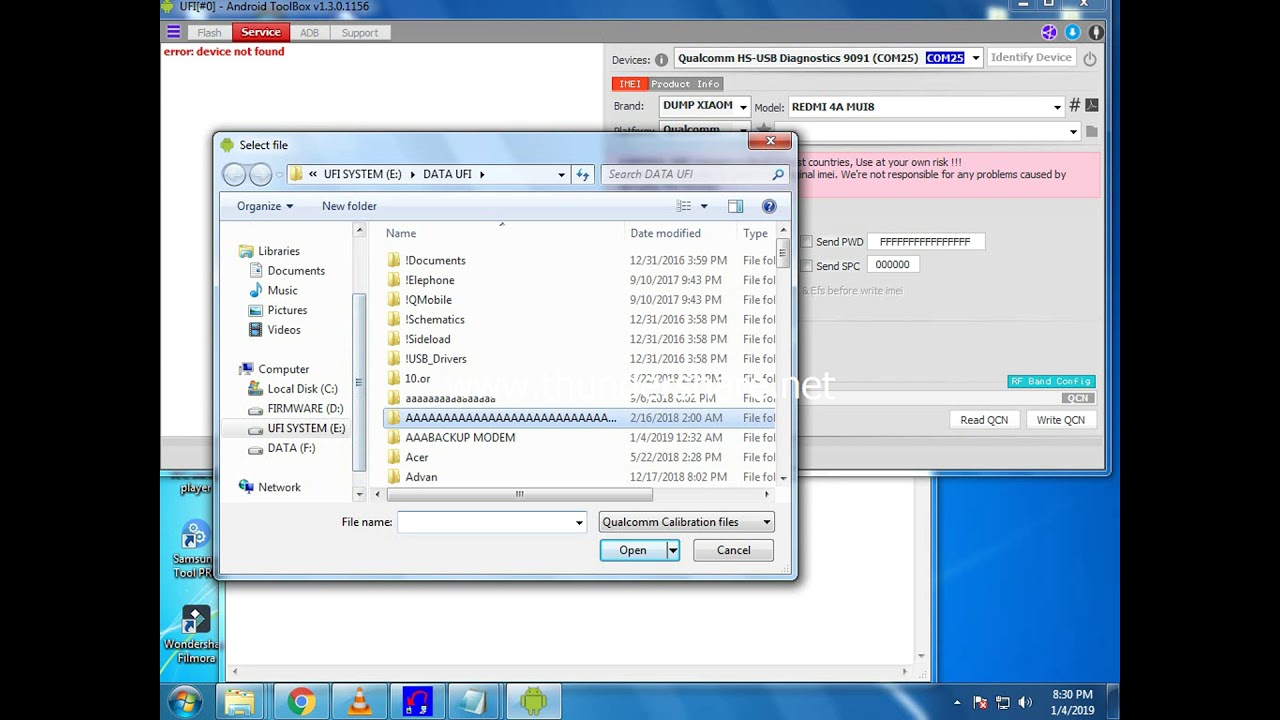Screen dimensions: 1280x720
Task: Click the Read QCN button
Action: [984, 420]
